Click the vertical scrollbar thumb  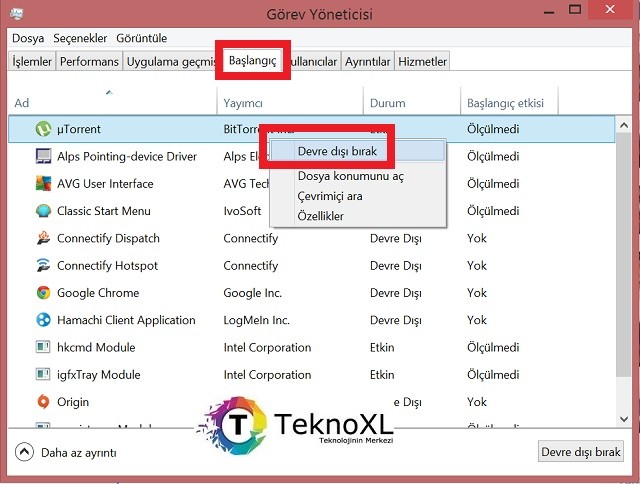pos(624,255)
